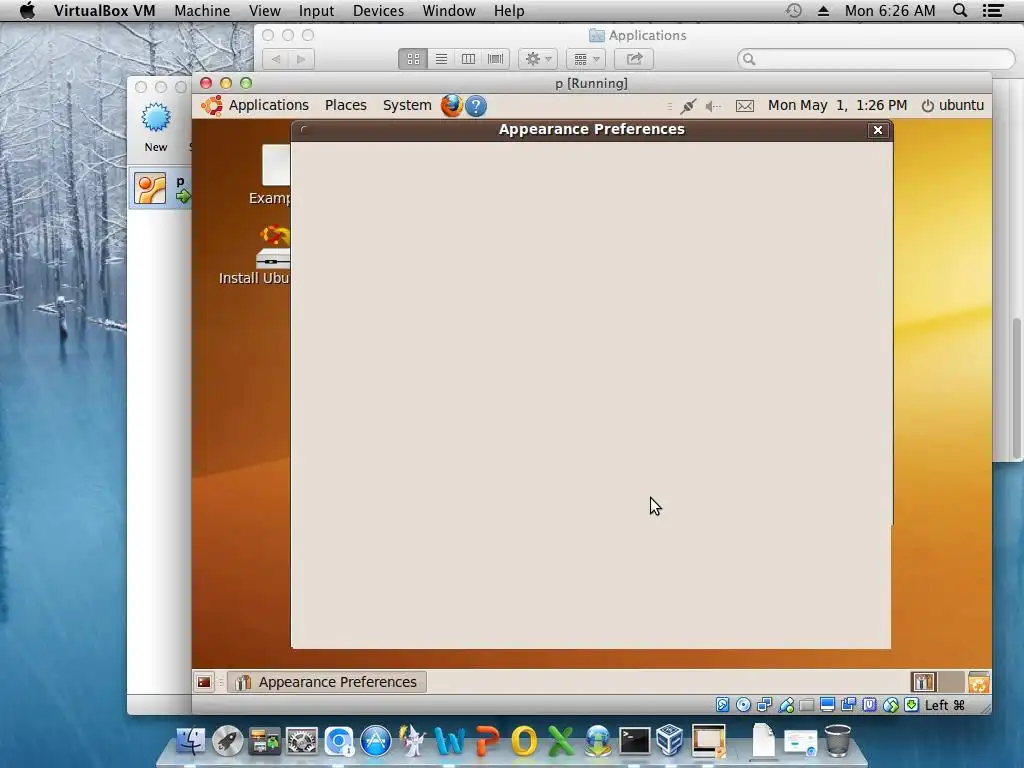Open Microsoft PowerPoint from the Dock
Viewport: 1024px width, 768px height.
[x=487, y=741]
